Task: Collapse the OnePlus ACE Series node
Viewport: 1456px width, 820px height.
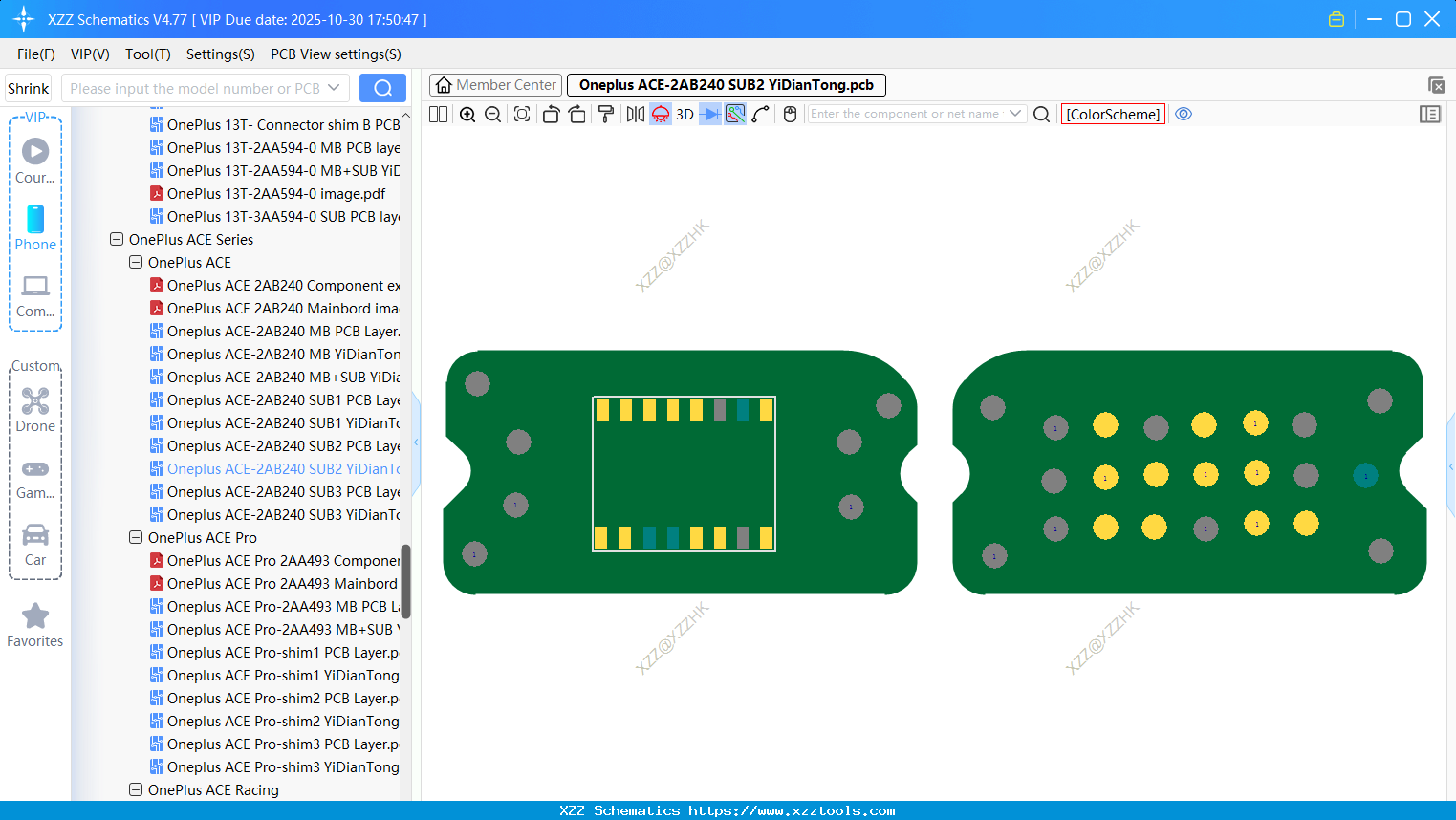Action: (x=117, y=239)
